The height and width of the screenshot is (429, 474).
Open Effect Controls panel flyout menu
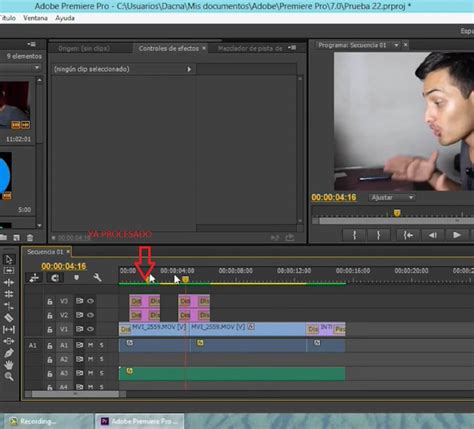coord(292,48)
